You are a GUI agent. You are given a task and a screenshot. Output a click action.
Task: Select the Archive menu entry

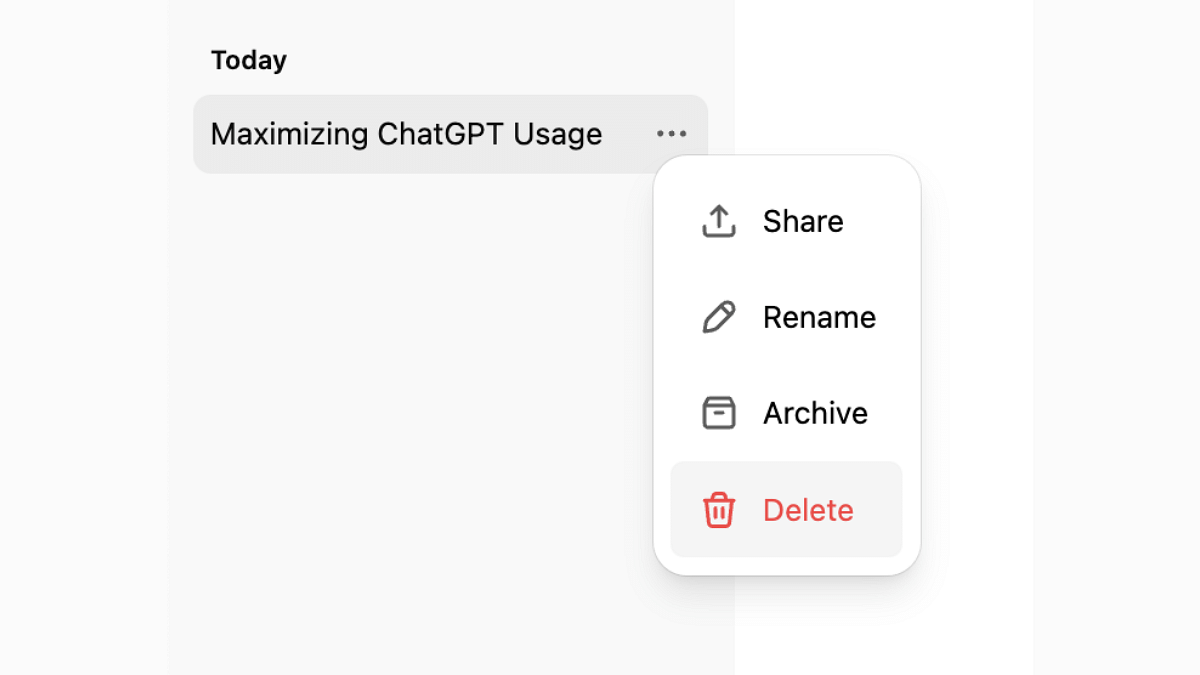(786, 413)
